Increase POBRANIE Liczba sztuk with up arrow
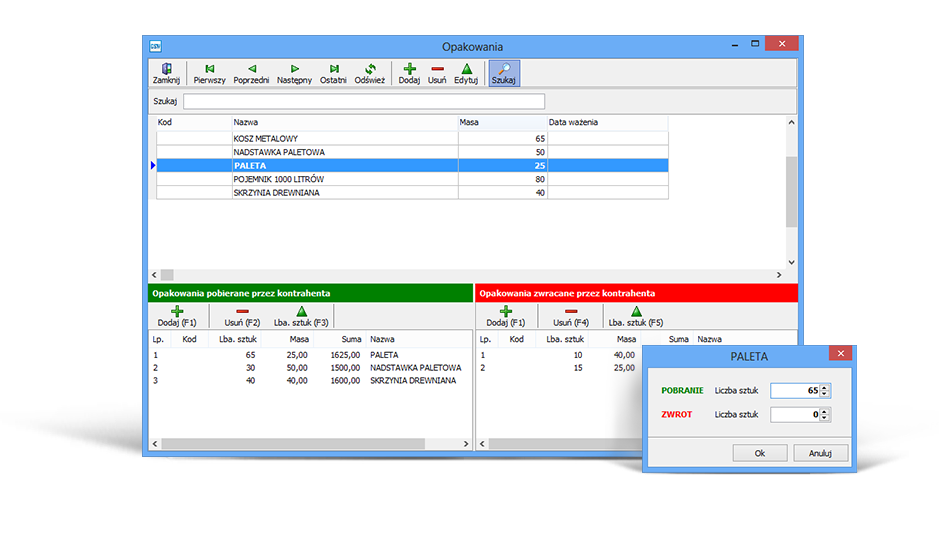This screenshot has height=542, width=939. pyautogui.click(x=825, y=387)
